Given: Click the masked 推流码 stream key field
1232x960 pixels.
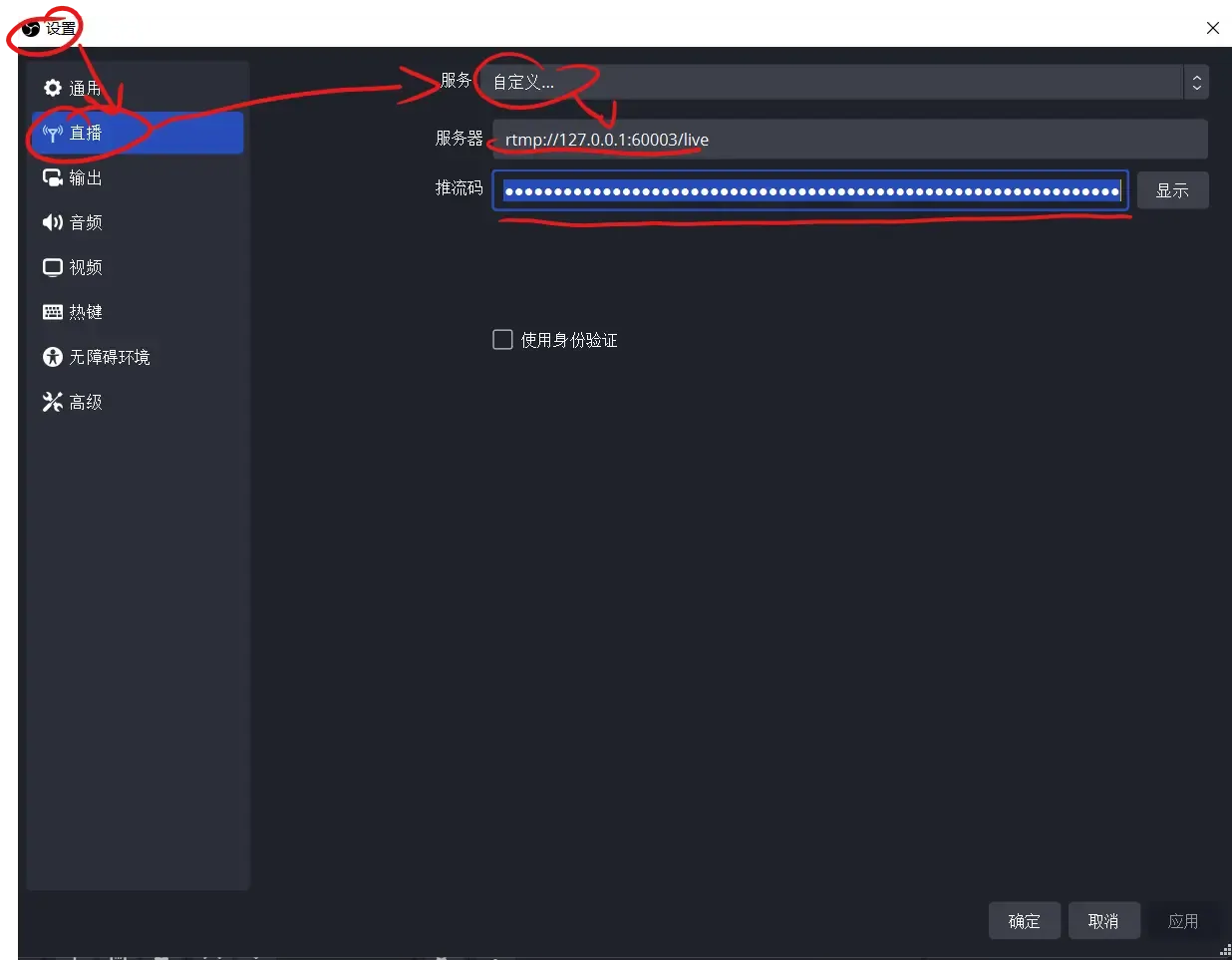Looking at the screenshot, I should [810, 190].
